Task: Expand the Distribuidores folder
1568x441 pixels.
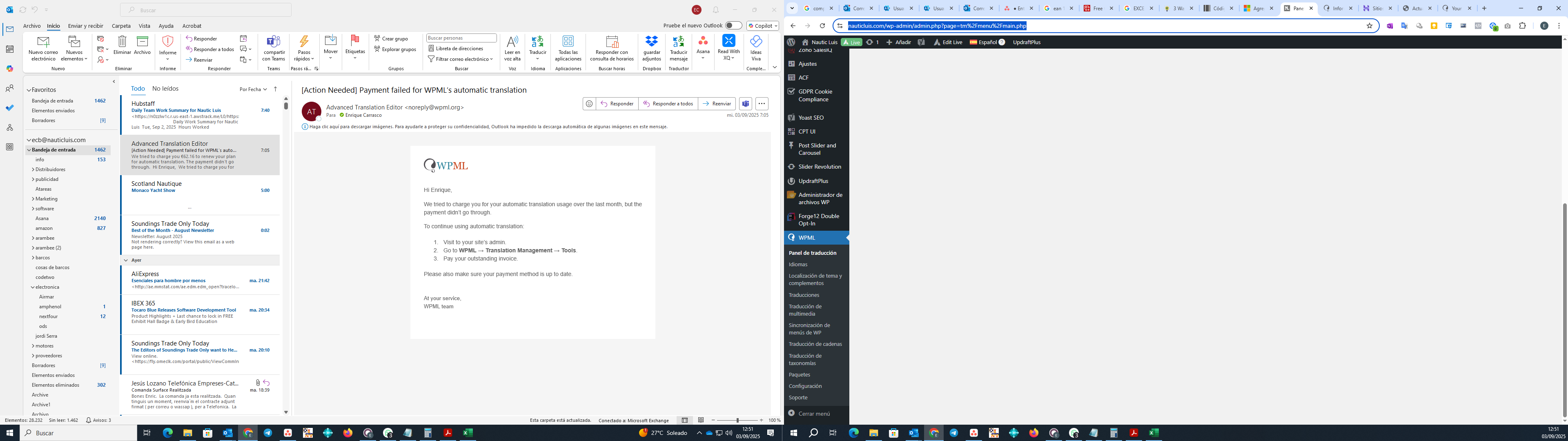Action: pos(33,170)
